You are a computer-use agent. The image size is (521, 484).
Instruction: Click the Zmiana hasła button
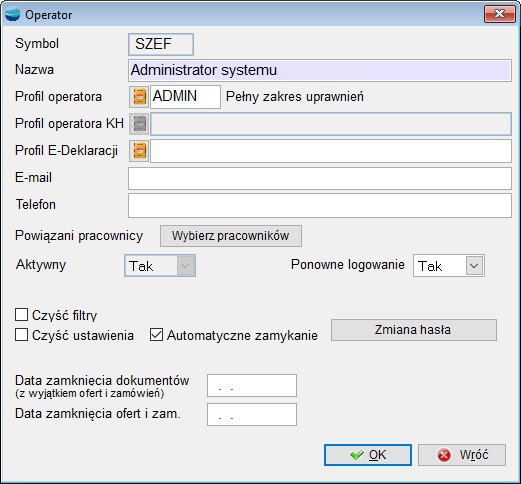coord(414,330)
